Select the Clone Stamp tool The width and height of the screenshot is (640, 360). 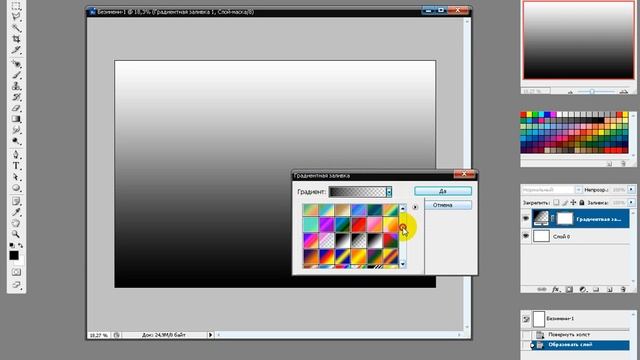16,86
